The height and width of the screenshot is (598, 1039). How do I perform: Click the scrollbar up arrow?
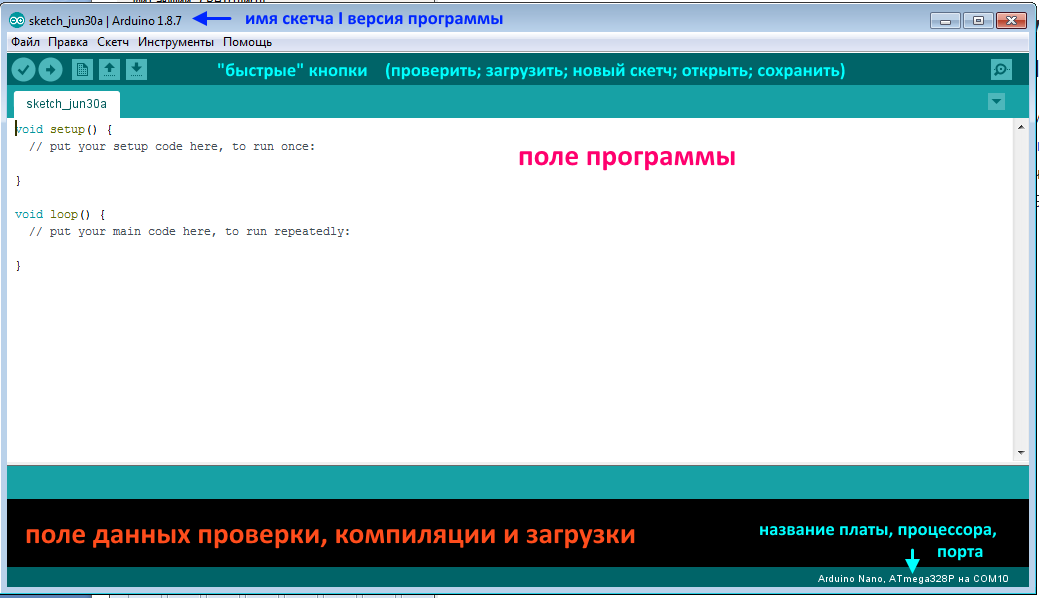[1021, 125]
